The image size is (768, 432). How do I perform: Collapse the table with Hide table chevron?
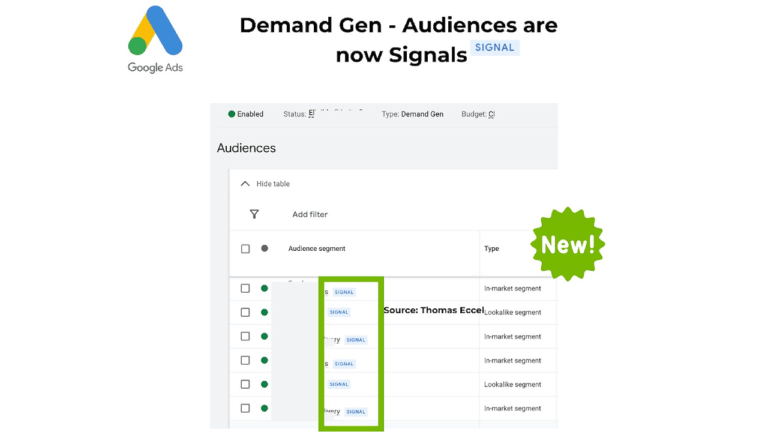tap(245, 184)
